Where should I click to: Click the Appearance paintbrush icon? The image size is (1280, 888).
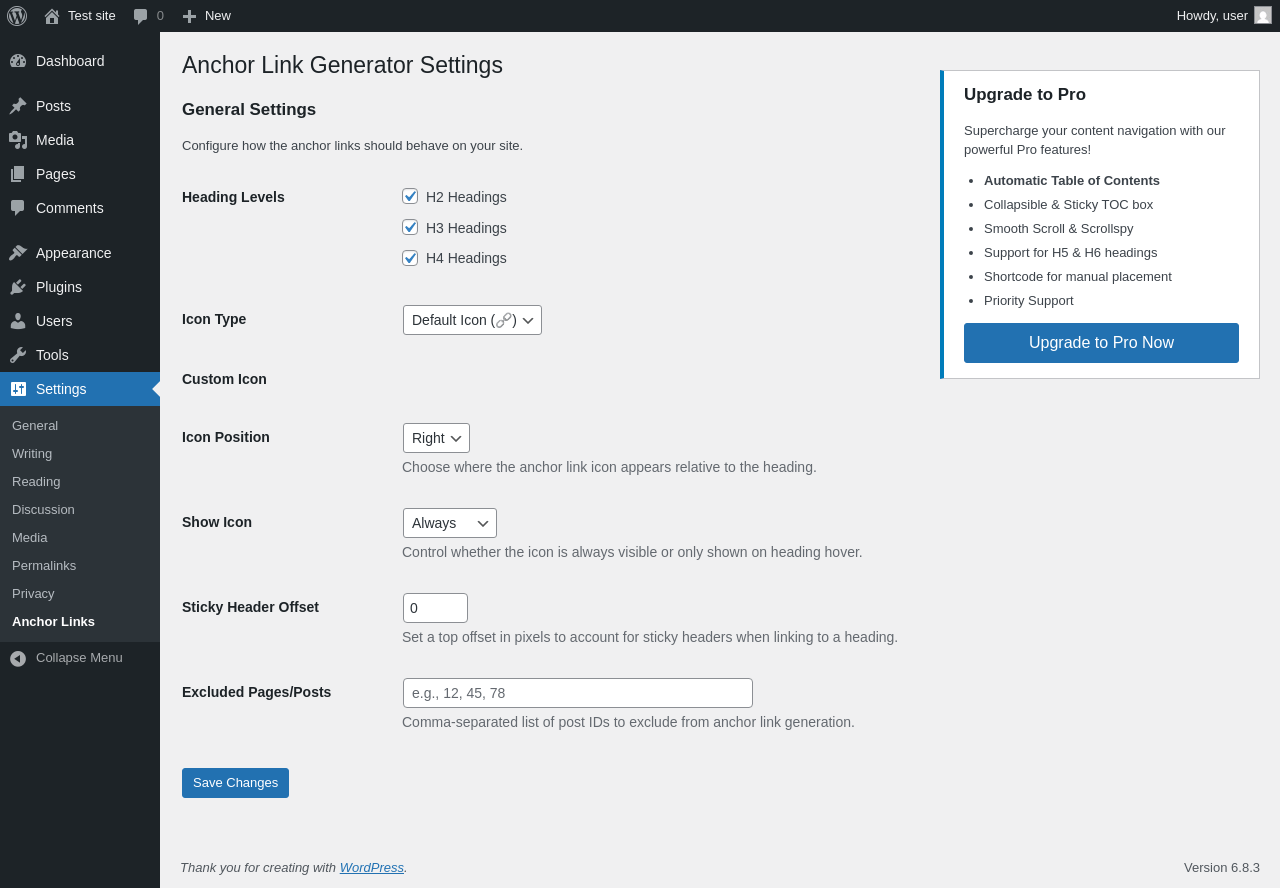[18, 253]
